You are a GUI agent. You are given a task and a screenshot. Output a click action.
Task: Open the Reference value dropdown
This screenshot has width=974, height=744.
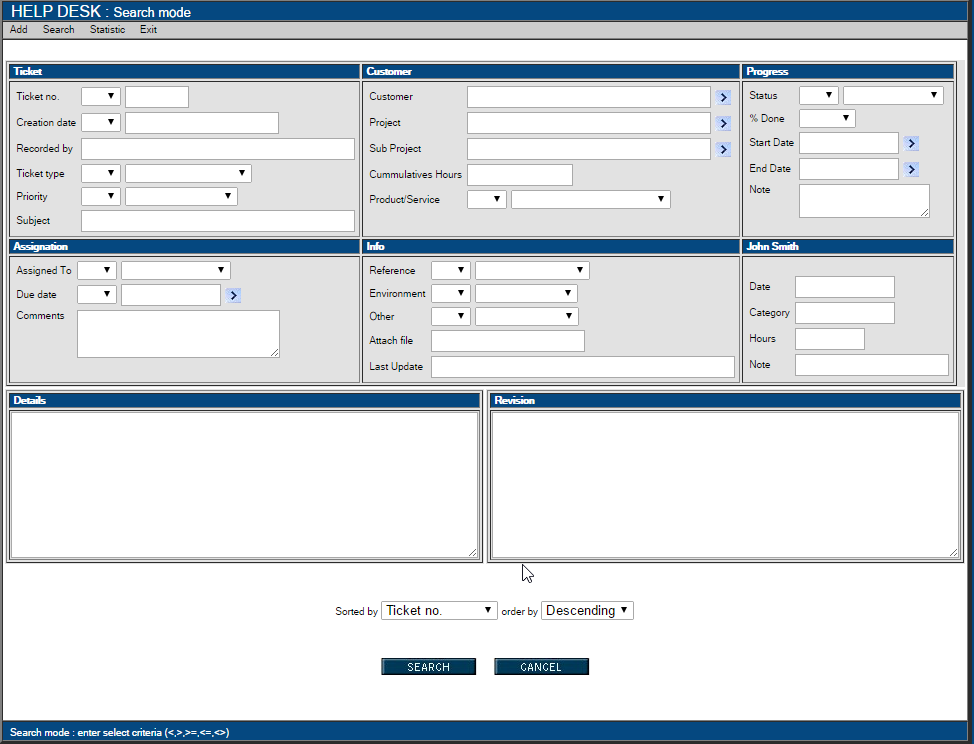click(x=532, y=270)
